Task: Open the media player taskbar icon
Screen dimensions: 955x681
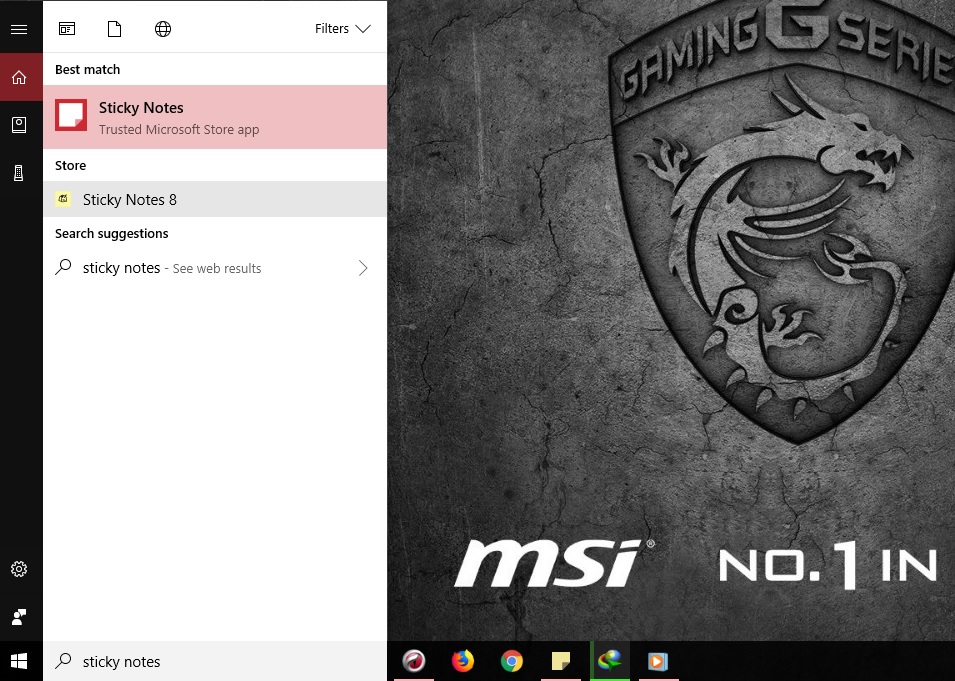Action: click(x=658, y=661)
